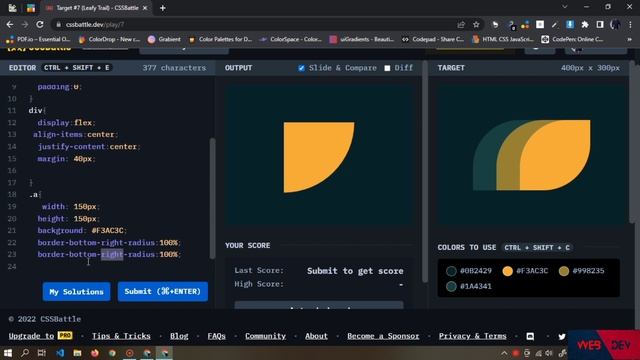This screenshot has height=360, width=640.
Task: Click the editor vertical scrollbar
Action: point(212,198)
